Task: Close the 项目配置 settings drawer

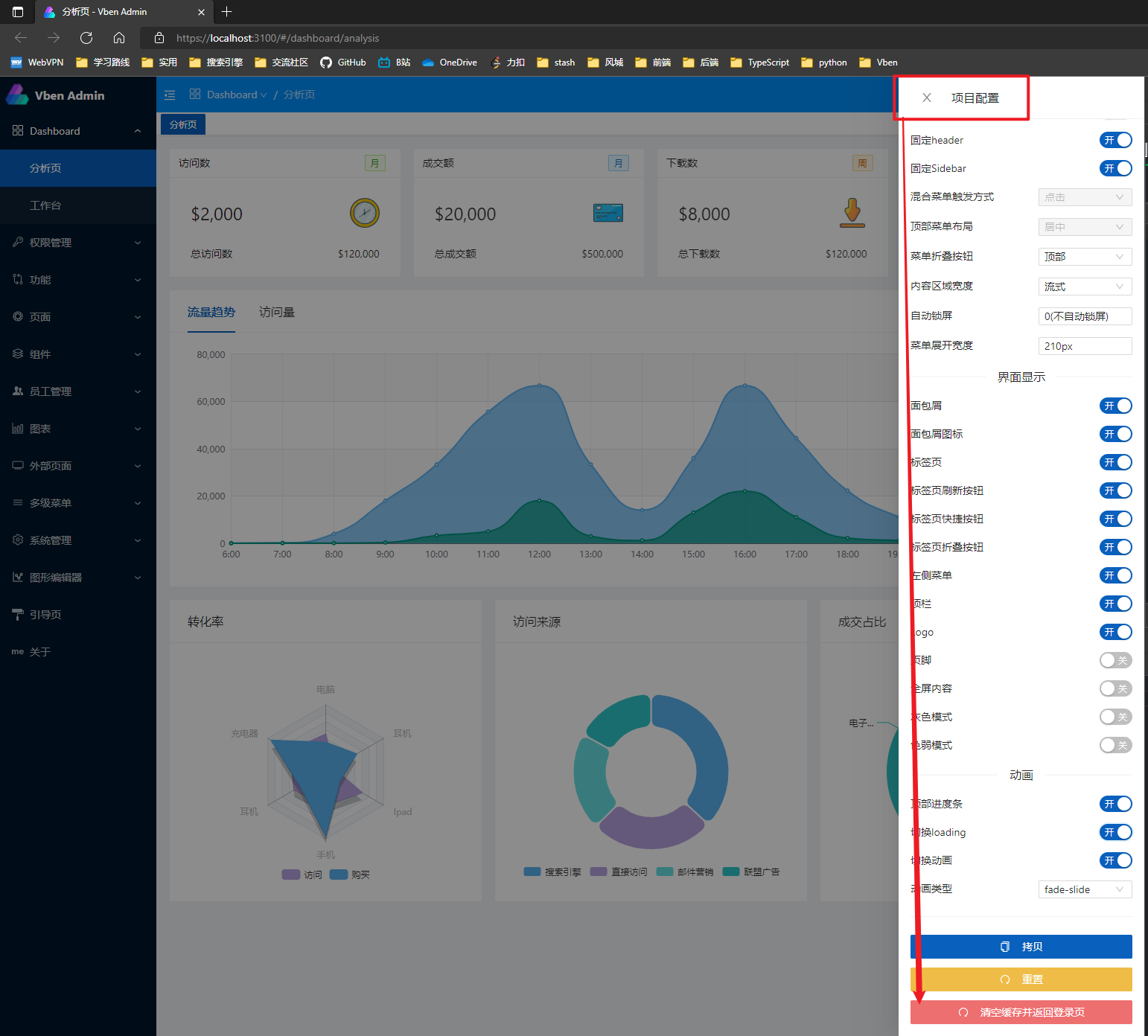Action: [927, 97]
